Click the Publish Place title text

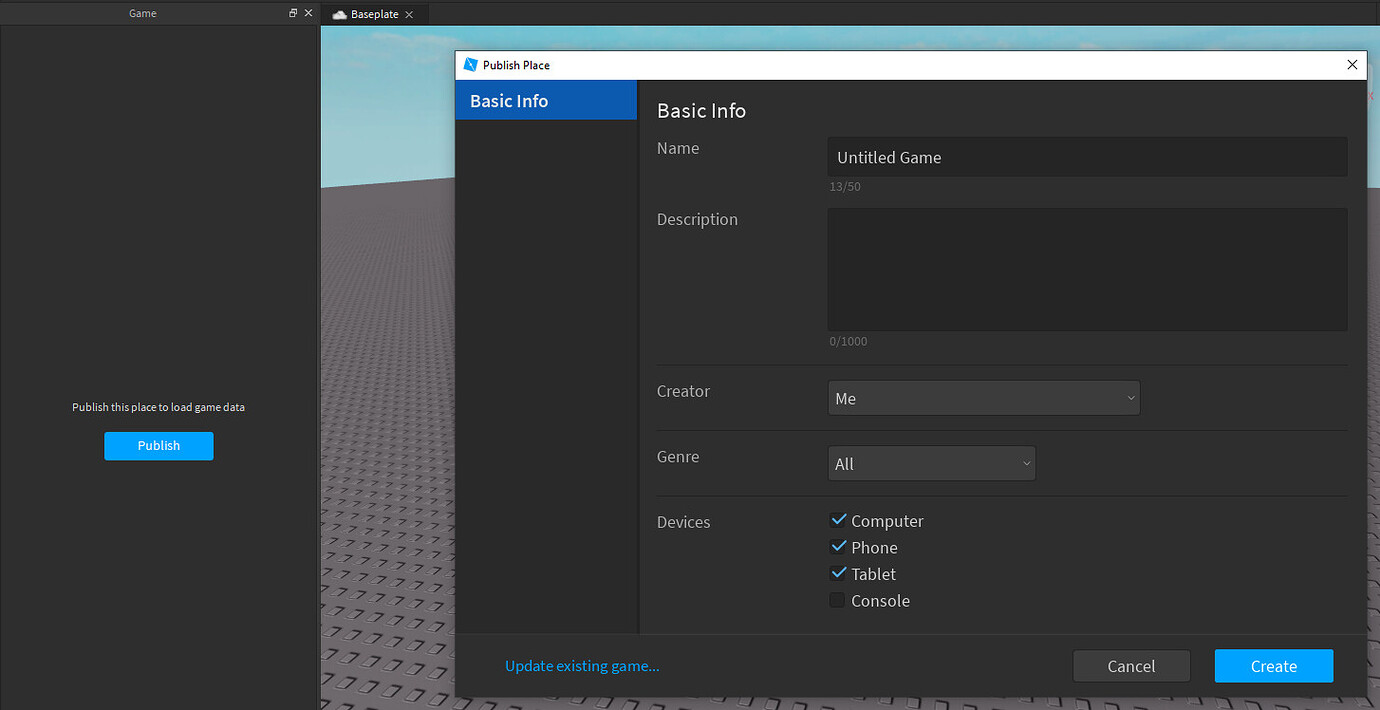[516, 65]
